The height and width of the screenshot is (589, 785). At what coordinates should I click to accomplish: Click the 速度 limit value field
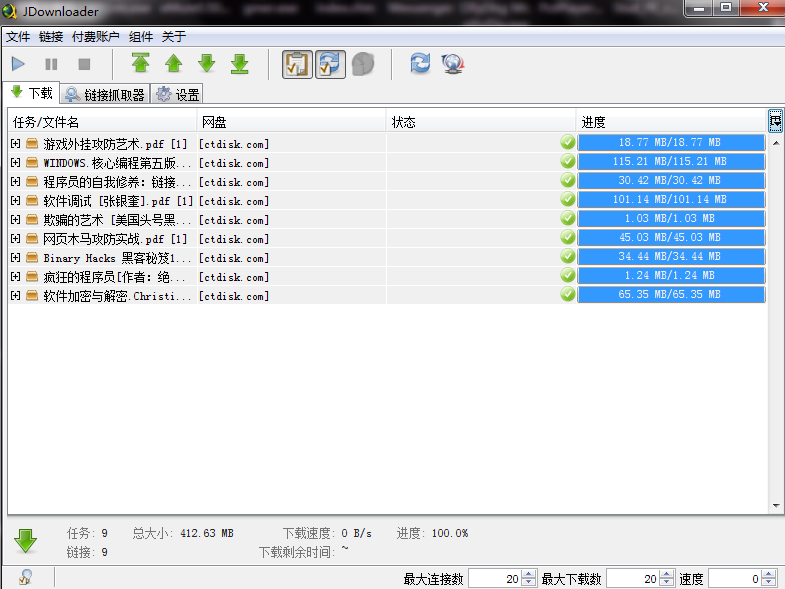pos(735,579)
